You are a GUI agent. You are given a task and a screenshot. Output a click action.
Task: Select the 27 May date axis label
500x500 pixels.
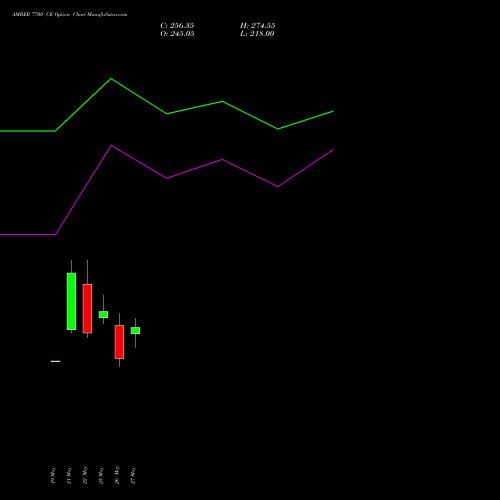[x=133, y=475]
